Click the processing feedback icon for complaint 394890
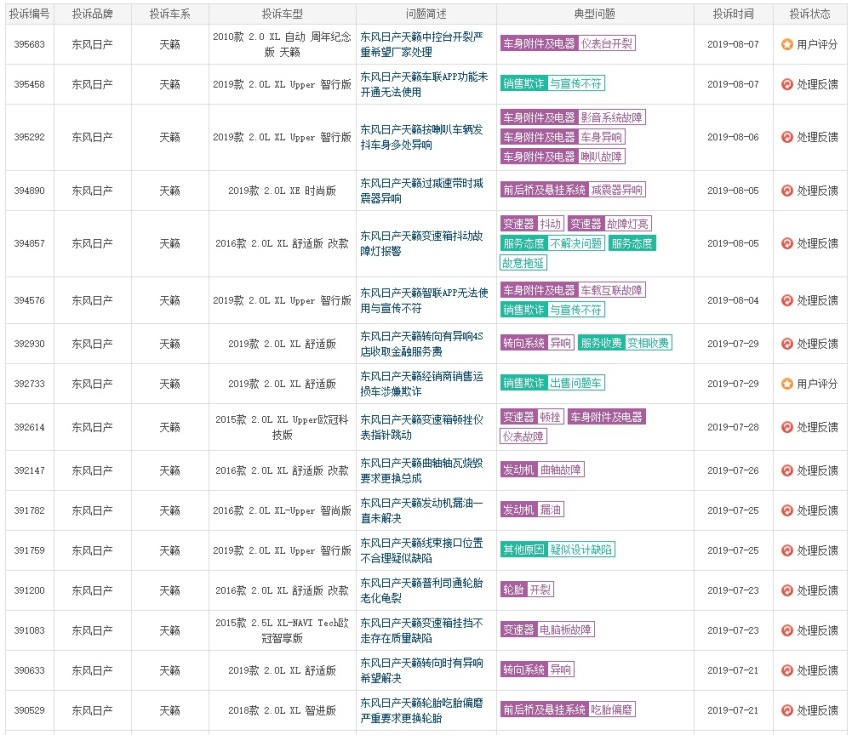The height and width of the screenshot is (735, 852). click(787, 191)
